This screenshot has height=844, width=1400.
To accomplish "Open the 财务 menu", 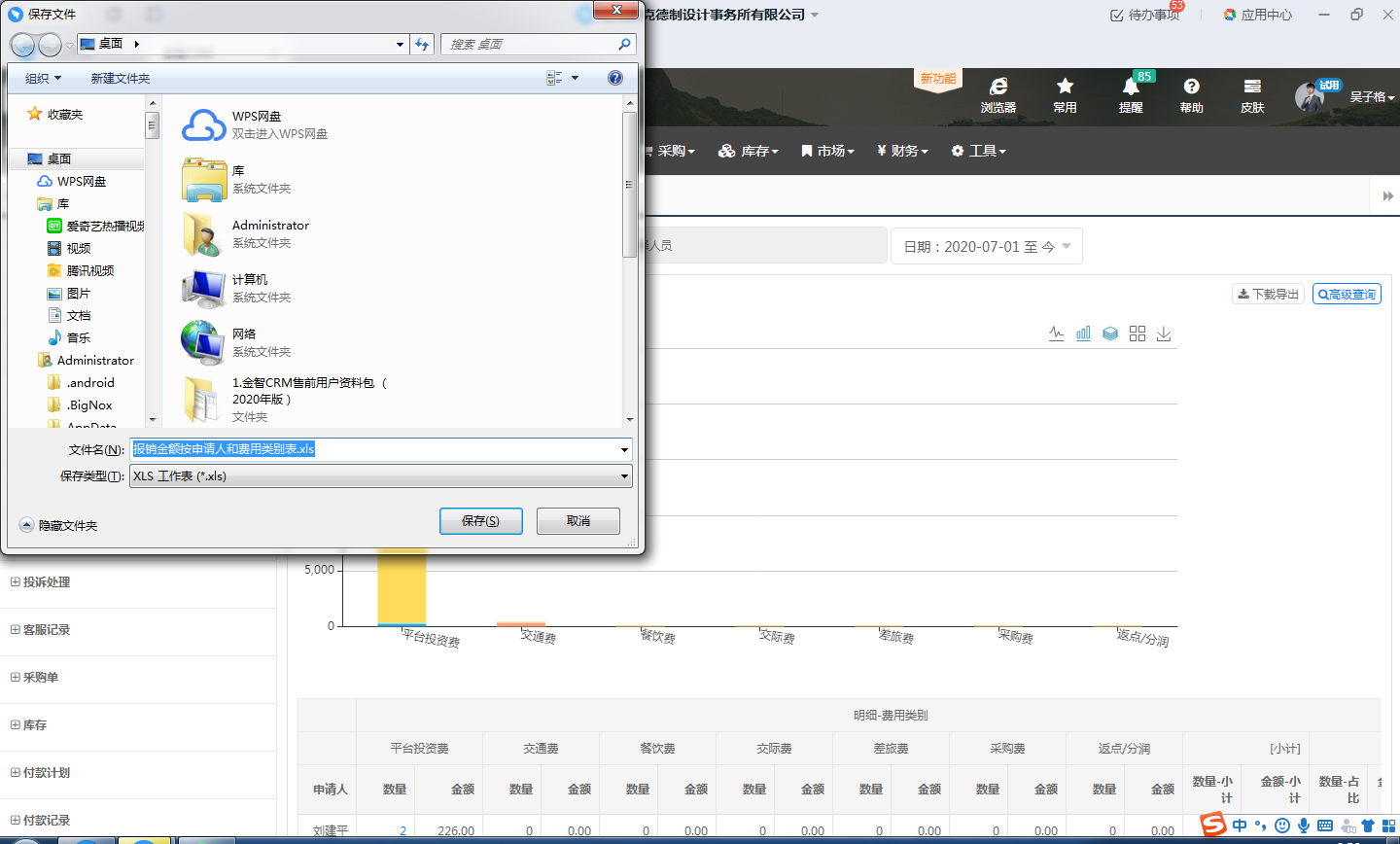I will [902, 151].
